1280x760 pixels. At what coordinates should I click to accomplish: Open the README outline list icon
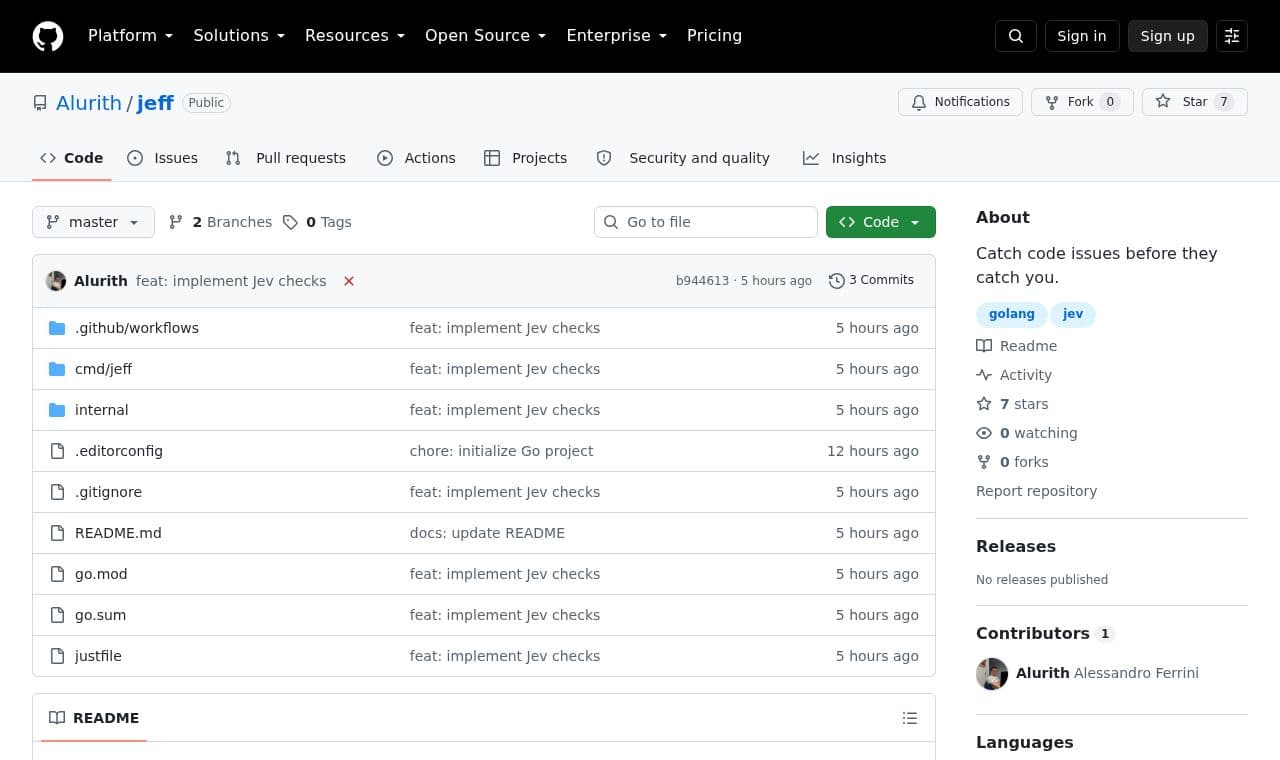(x=910, y=718)
